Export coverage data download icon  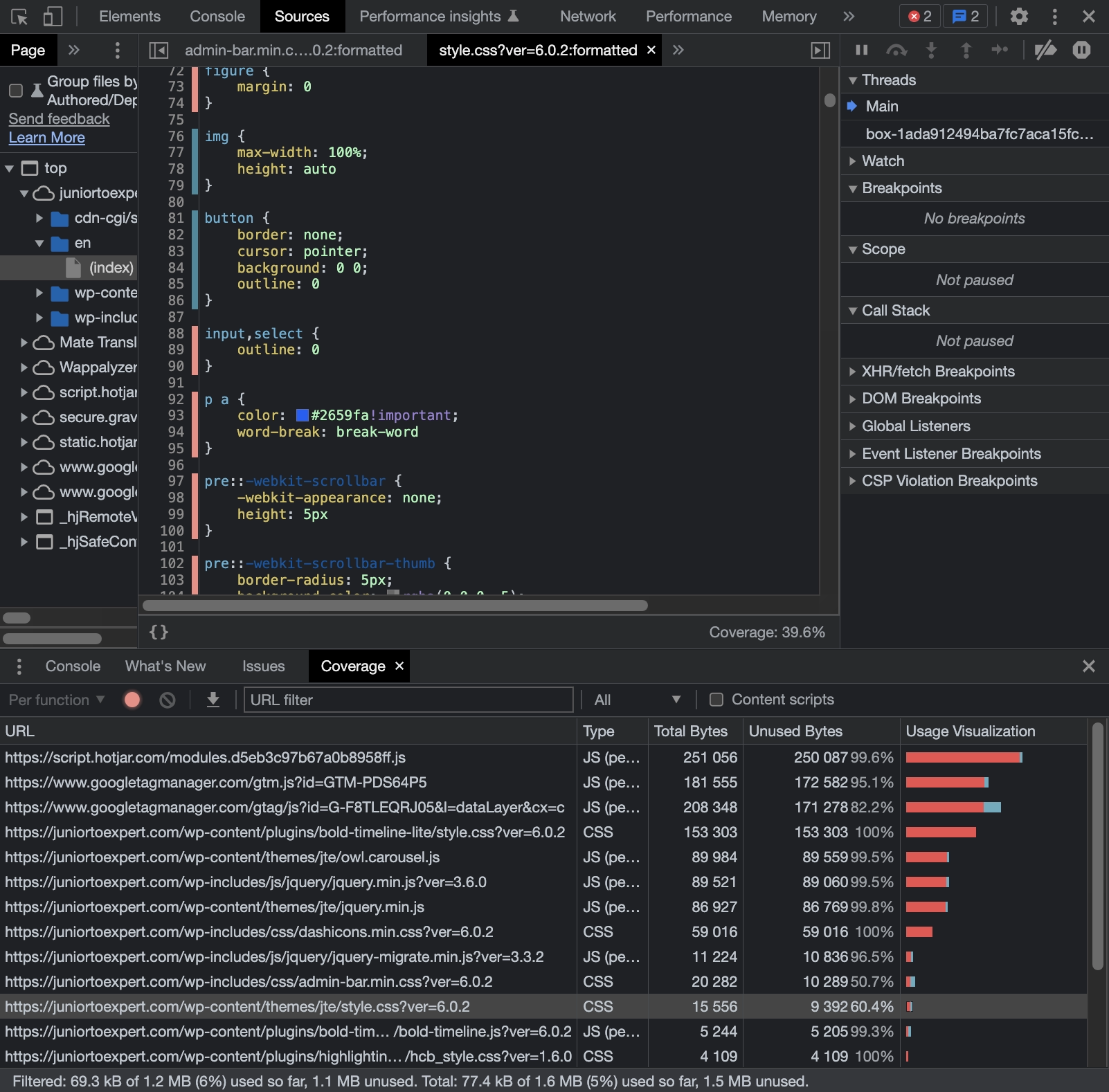[213, 700]
